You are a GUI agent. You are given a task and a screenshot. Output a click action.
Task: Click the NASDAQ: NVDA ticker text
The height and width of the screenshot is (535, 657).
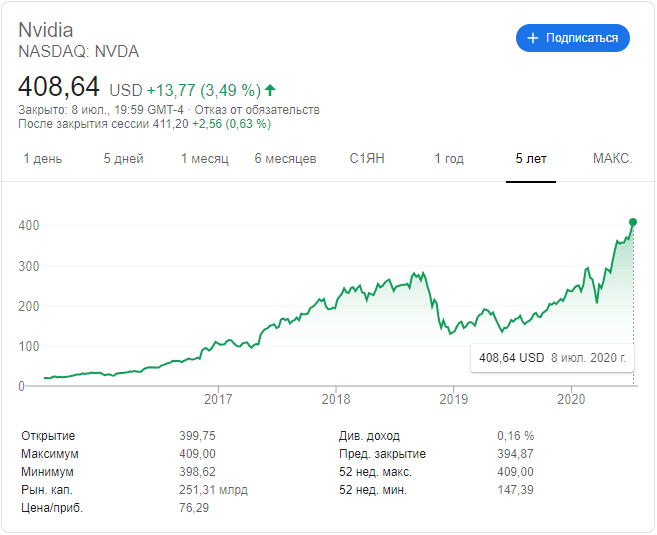tap(79, 51)
